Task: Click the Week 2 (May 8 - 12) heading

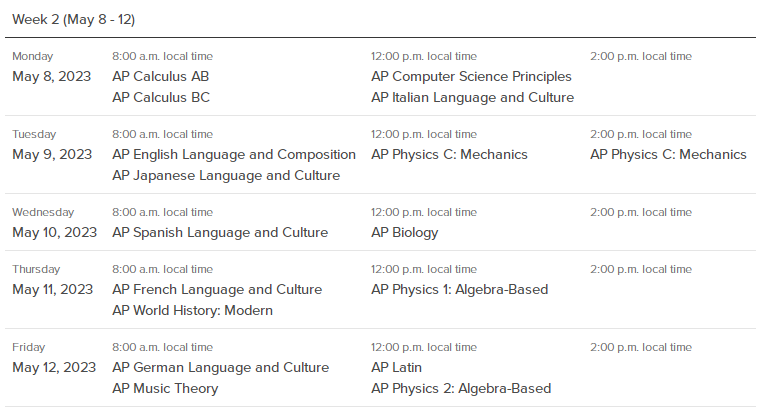Action: (x=73, y=19)
